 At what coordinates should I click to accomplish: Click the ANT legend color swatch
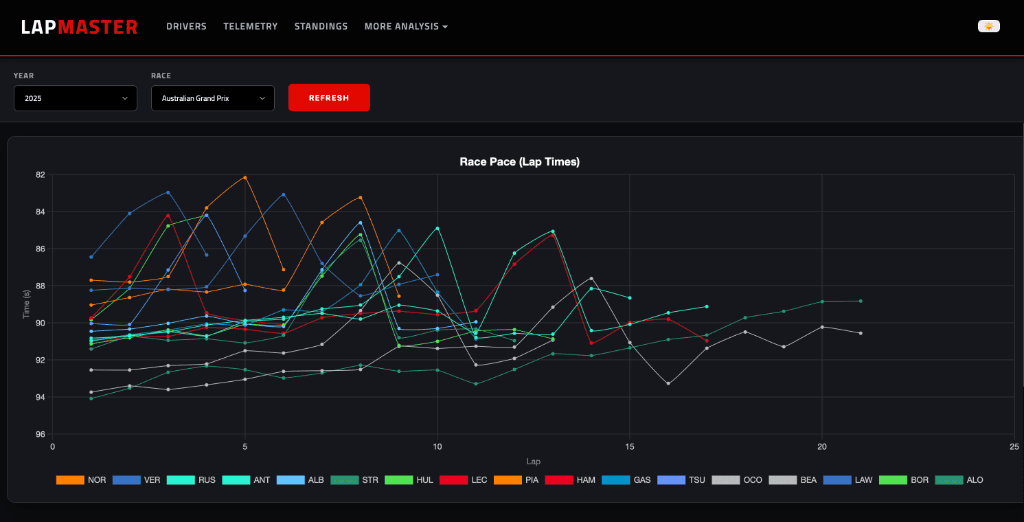tap(236, 480)
